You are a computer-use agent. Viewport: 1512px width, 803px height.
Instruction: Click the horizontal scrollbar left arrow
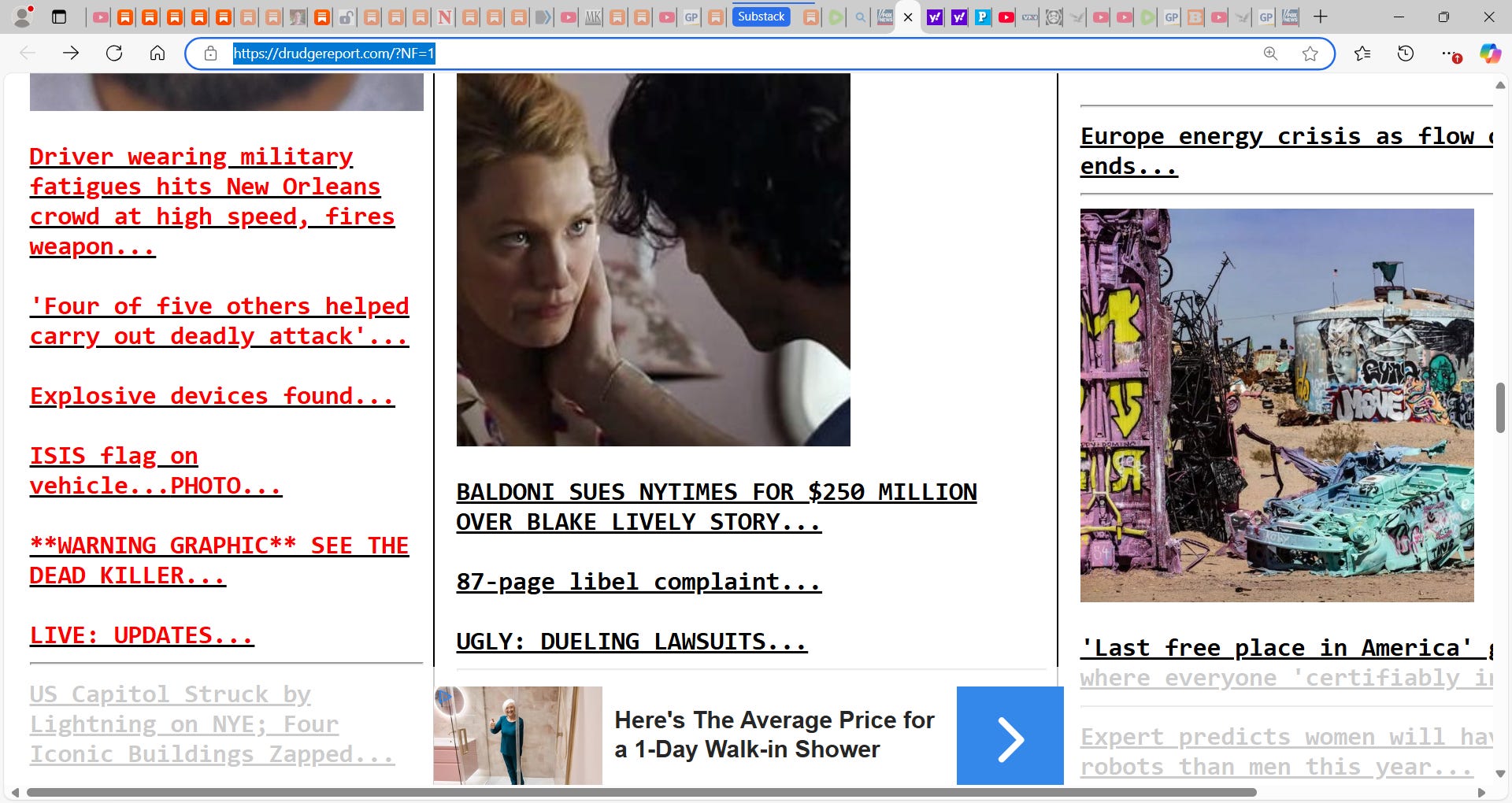pos(15,793)
